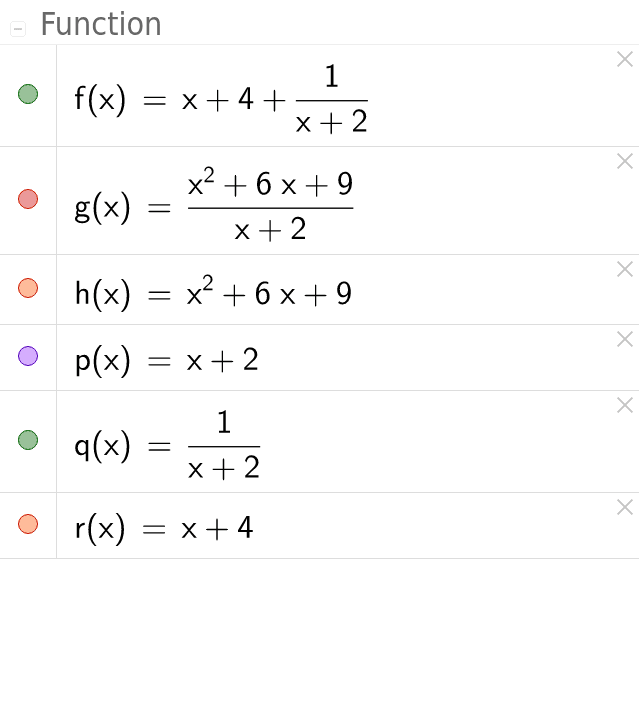The image size is (641, 716).
Task: Toggle visibility of q(x) green circle
Action: (28, 440)
